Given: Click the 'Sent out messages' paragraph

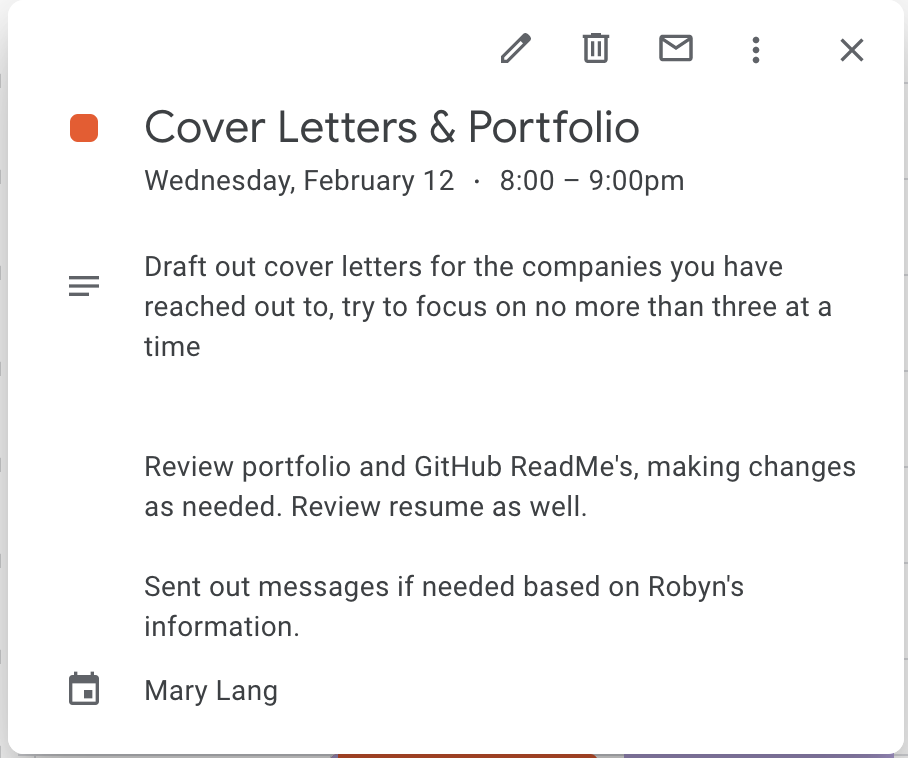Looking at the screenshot, I should point(444,606).
